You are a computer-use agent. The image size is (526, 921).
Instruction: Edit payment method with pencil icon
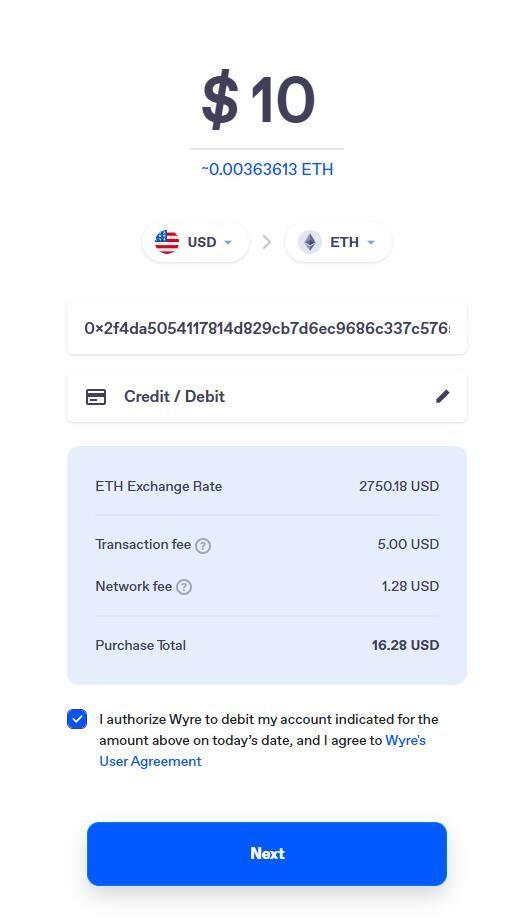[x=443, y=396]
